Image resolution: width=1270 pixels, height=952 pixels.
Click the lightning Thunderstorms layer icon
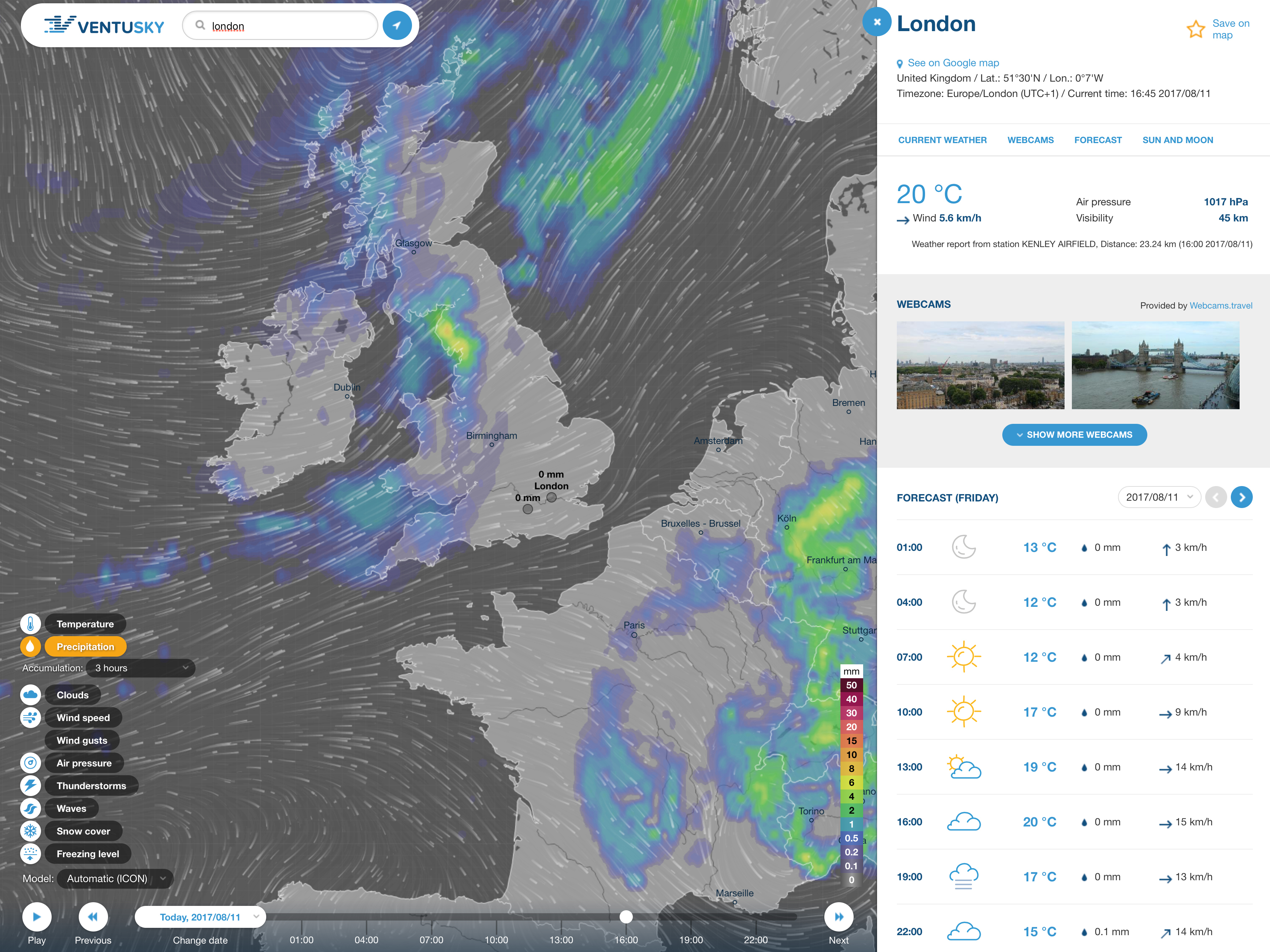pyautogui.click(x=30, y=785)
